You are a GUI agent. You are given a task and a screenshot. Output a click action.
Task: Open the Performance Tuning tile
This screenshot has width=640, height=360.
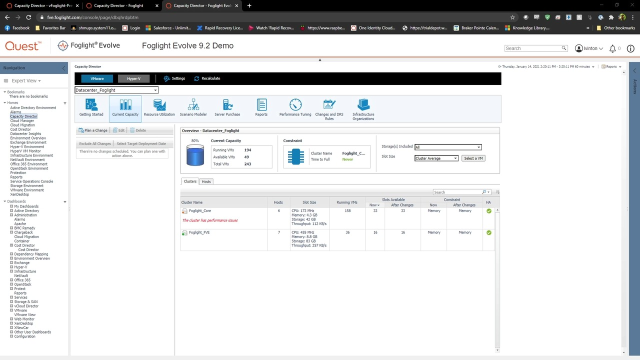coord(295,108)
